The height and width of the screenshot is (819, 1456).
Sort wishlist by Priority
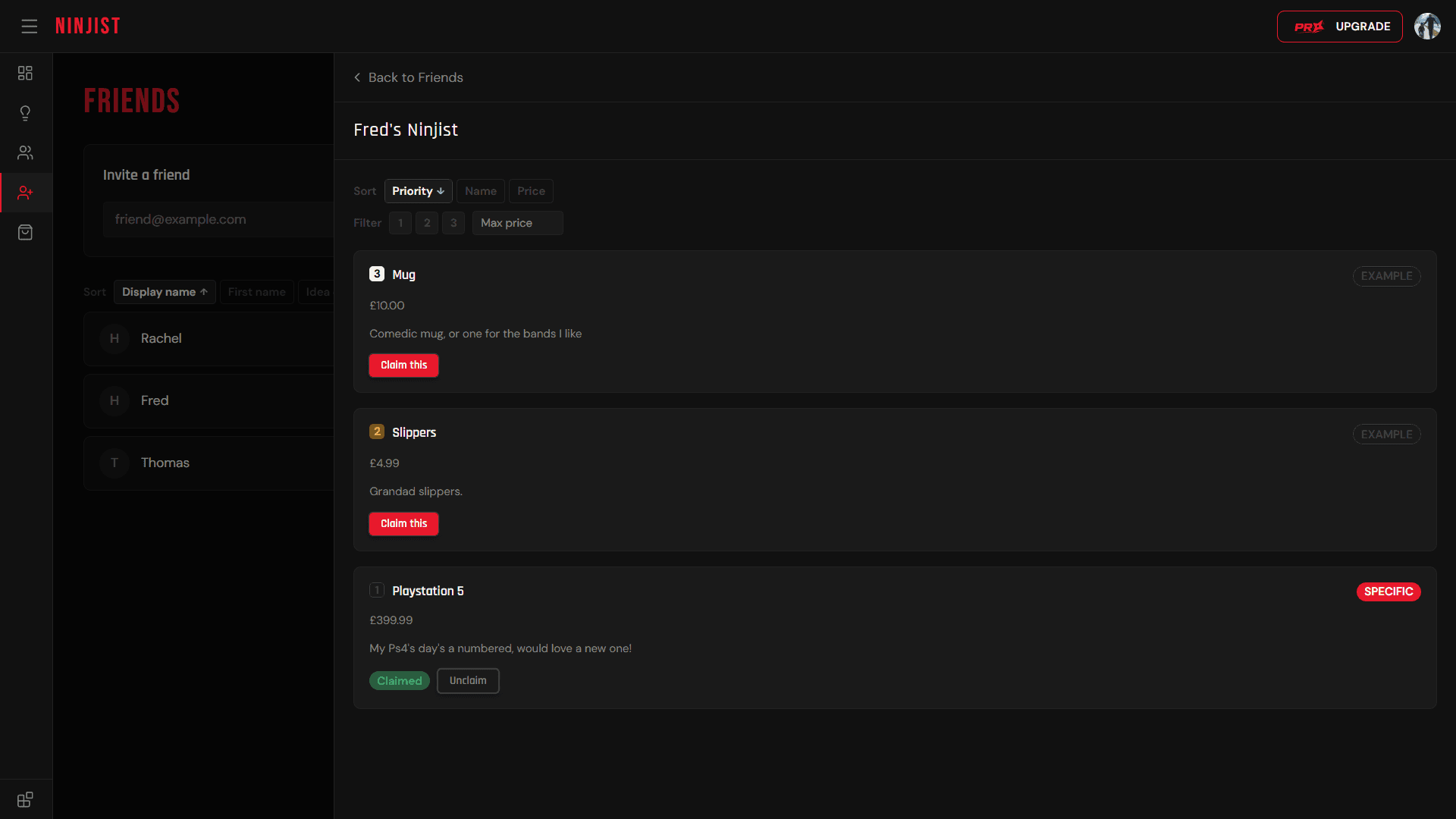[418, 191]
